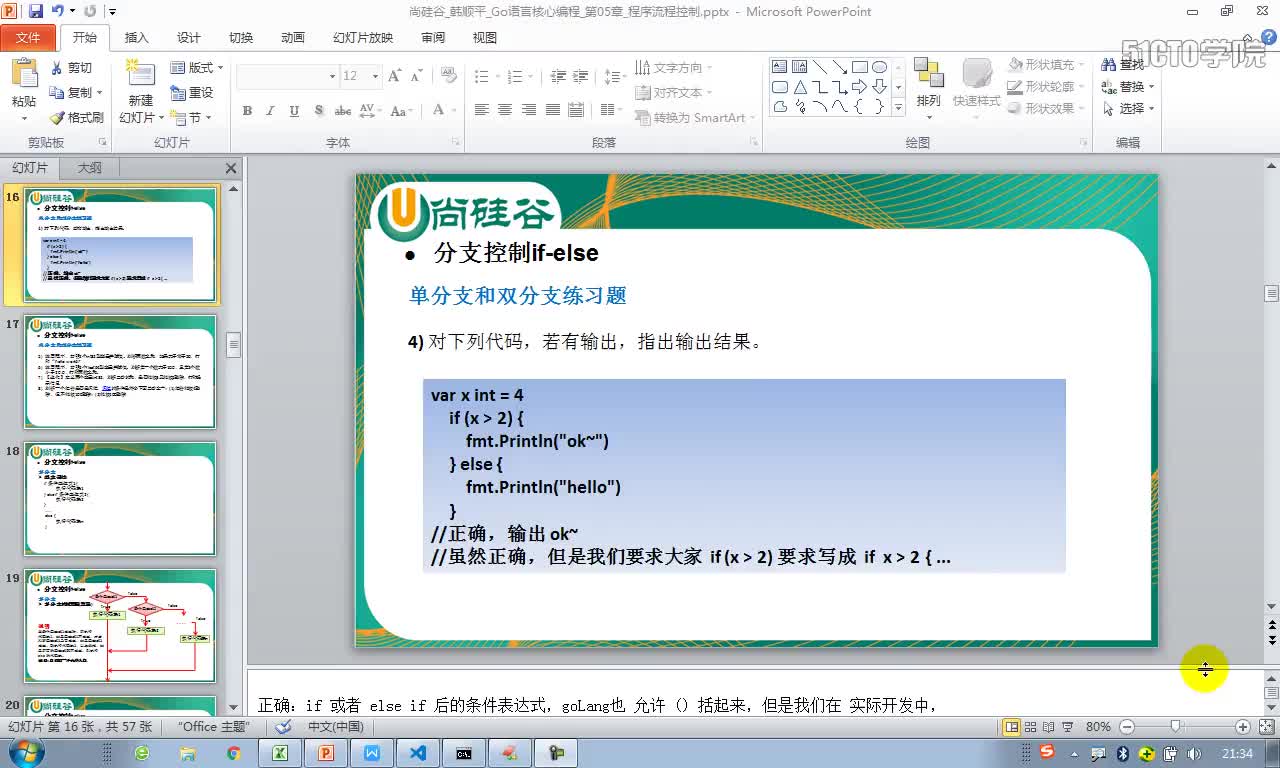Viewport: 1280px width, 768px height.
Task: Toggle text Shadow formatting
Action: (319, 110)
